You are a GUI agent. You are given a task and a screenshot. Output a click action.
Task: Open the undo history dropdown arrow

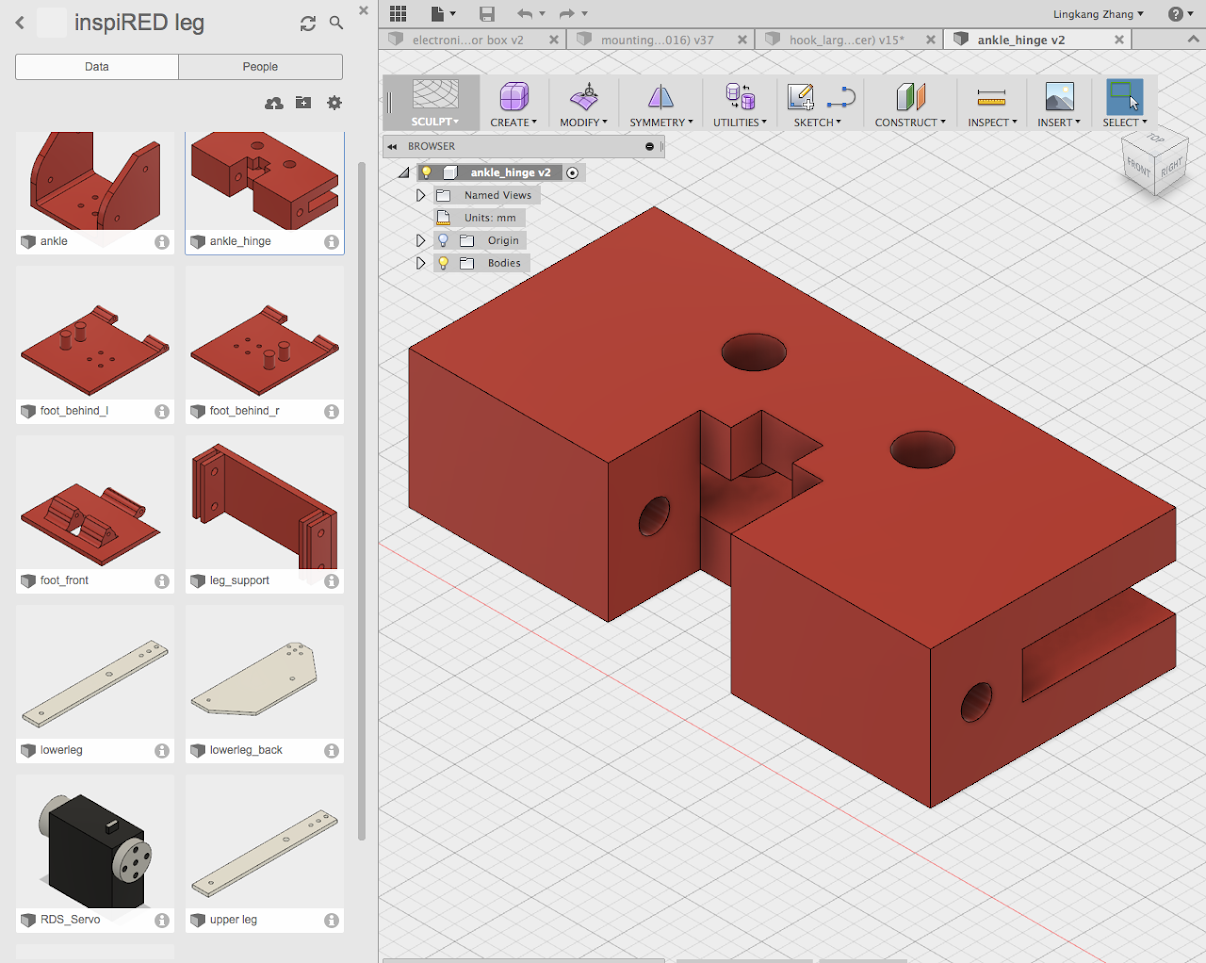542,13
